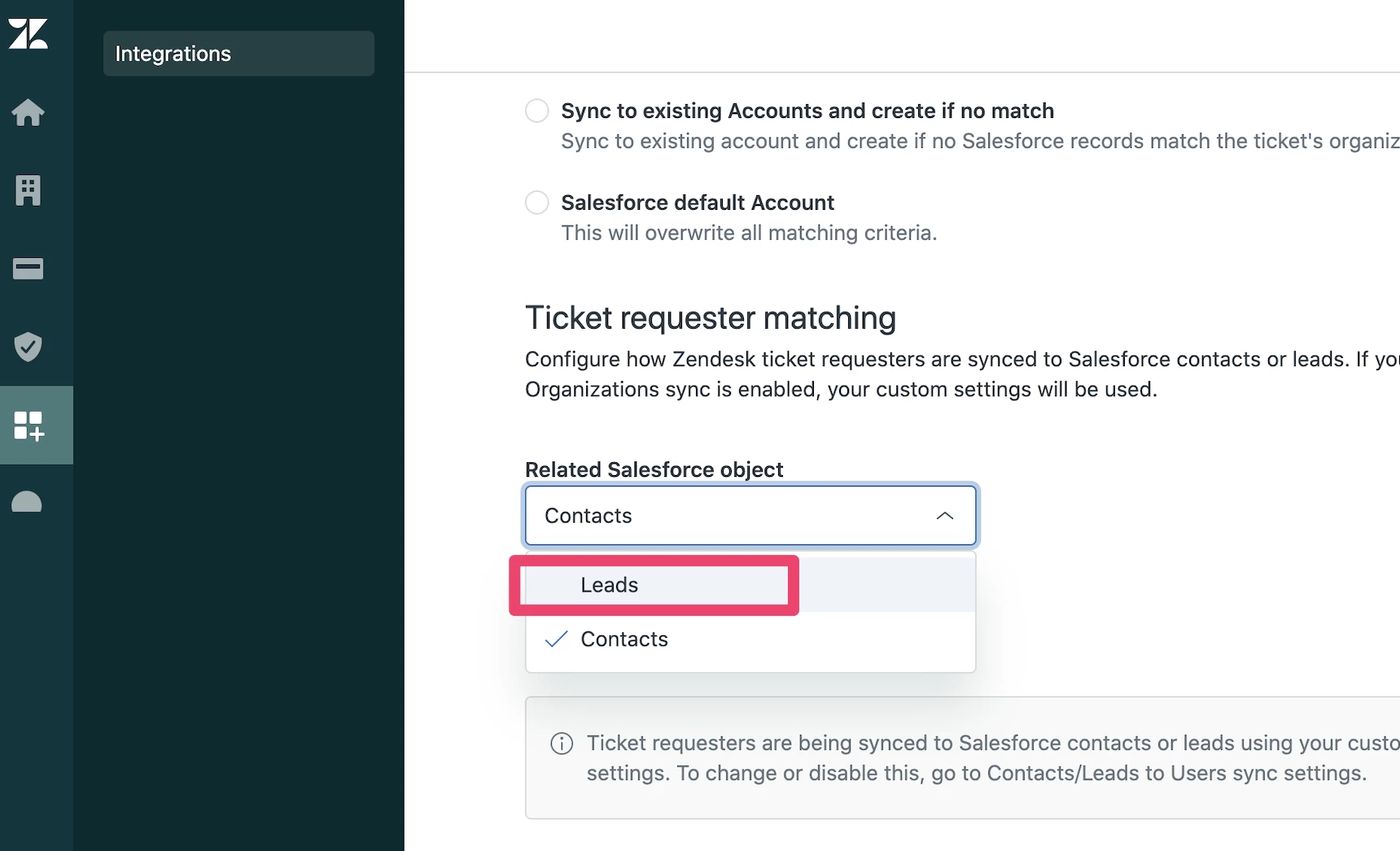Collapse the Related Salesforce object dropdown chevron
1400x851 pixels.
click(x=944, y=516)
